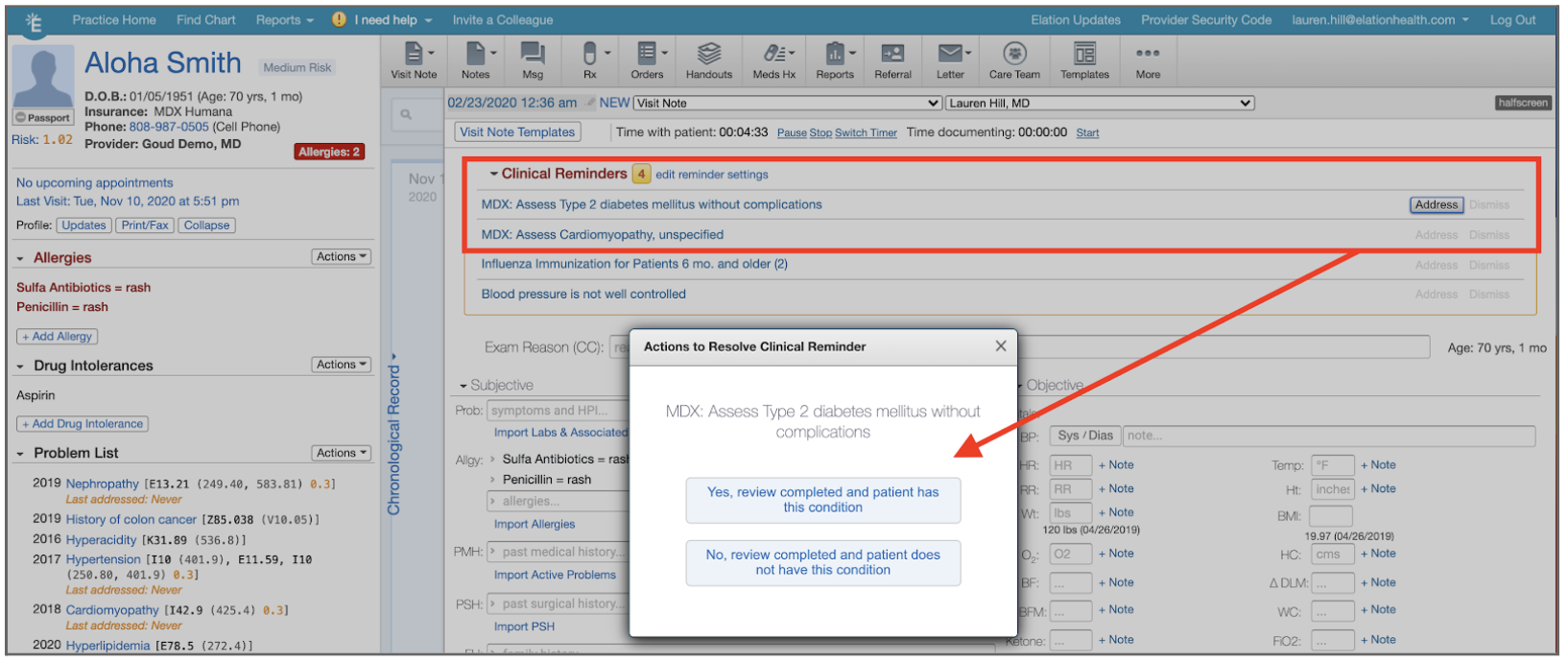Open the Visit Note toolbar icon

414,60
